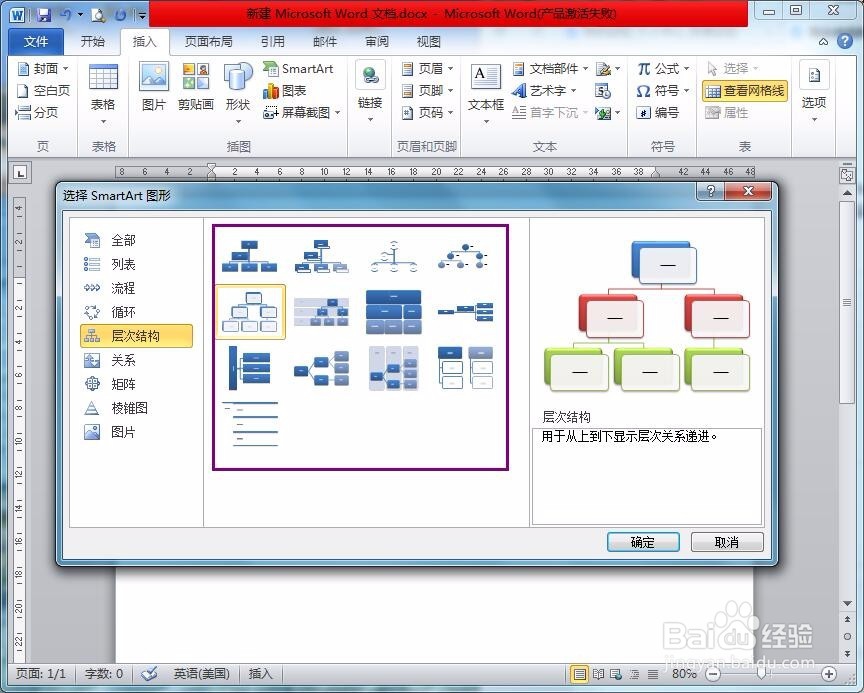Switch to the 开始 home tab
The height and width of the screenshot is (693, 864).
pos(93,42)
